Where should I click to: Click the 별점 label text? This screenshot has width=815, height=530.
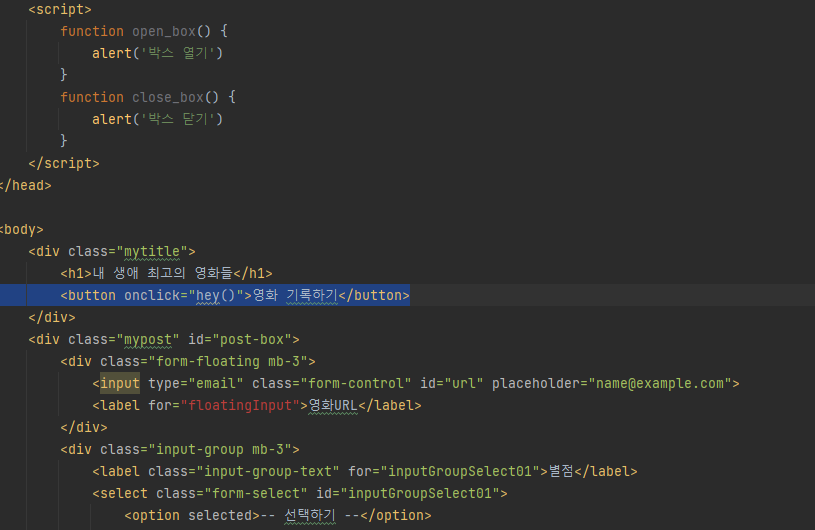pos(561,471)
